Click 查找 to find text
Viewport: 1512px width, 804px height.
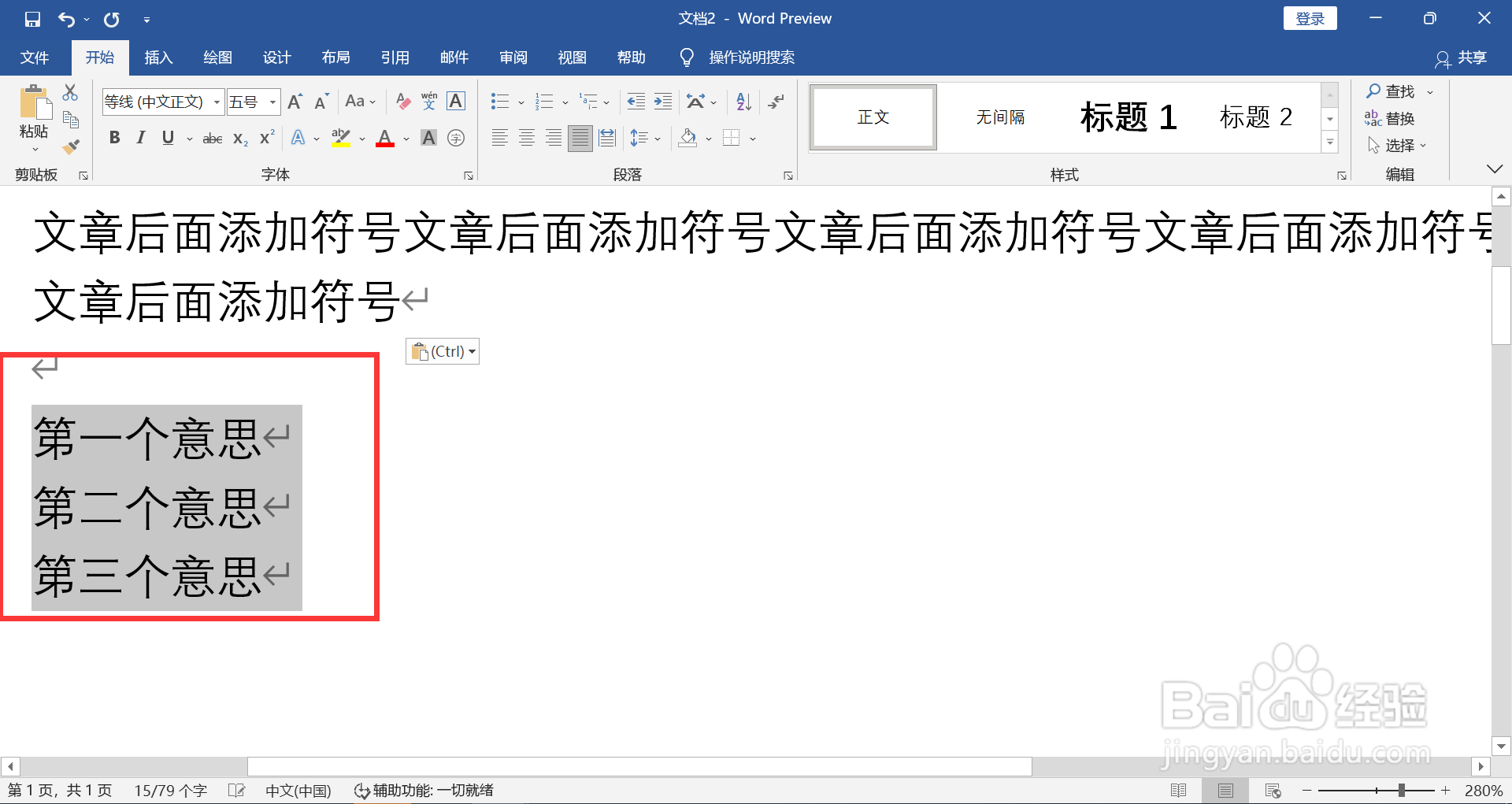pyautogui.click(x=1391, y=92)
